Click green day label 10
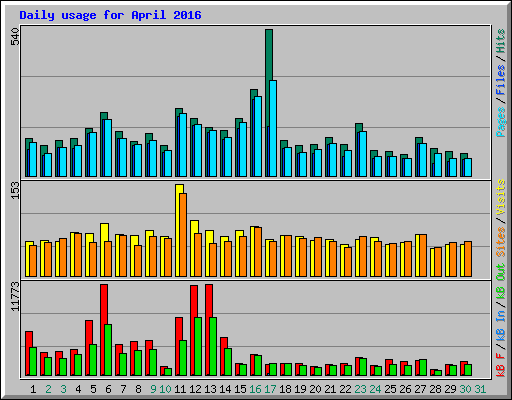The width and height of the screenshot is (512, 400). tap(165, 389)
